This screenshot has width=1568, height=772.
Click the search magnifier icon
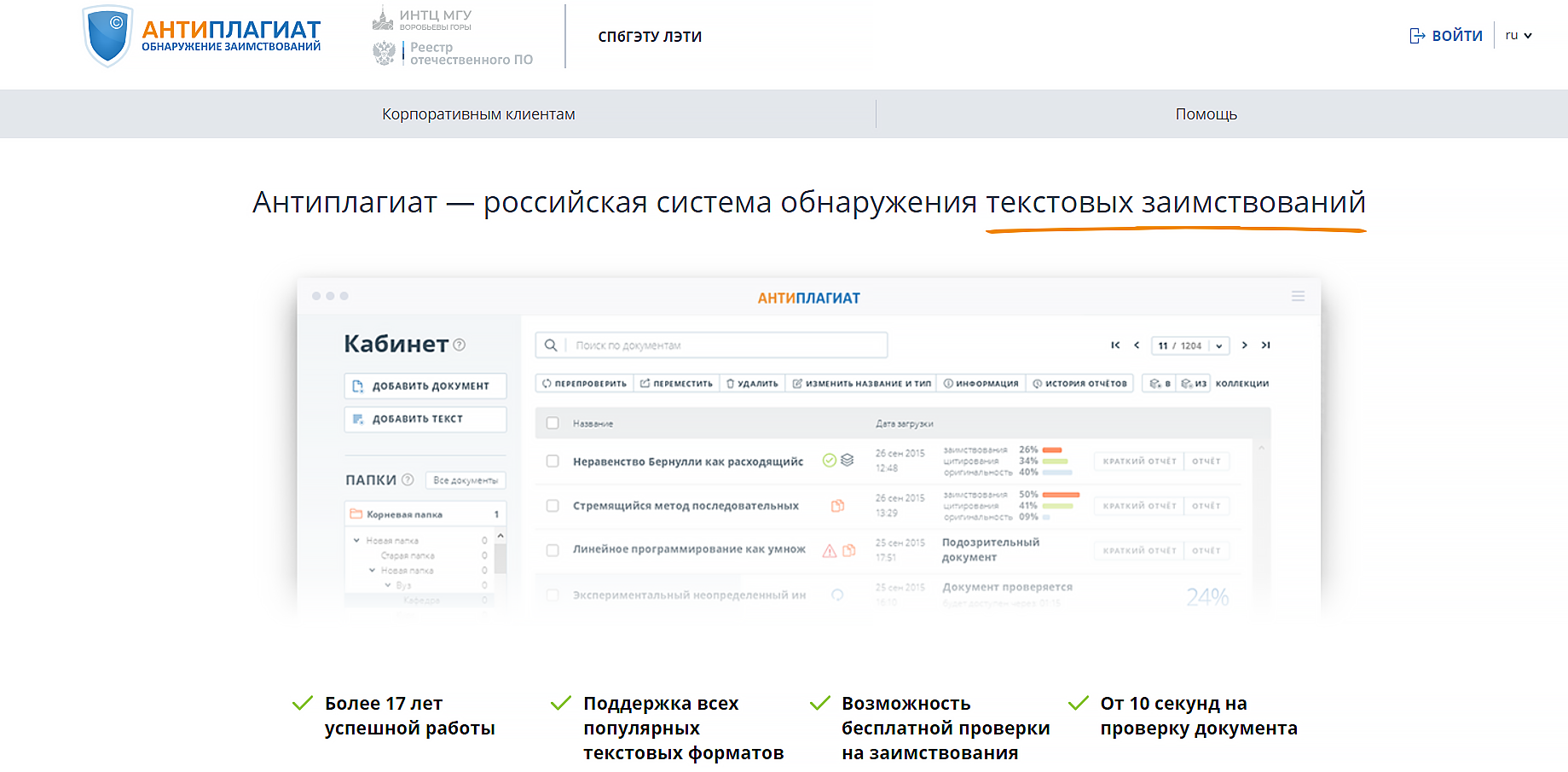tap(551, 345)
